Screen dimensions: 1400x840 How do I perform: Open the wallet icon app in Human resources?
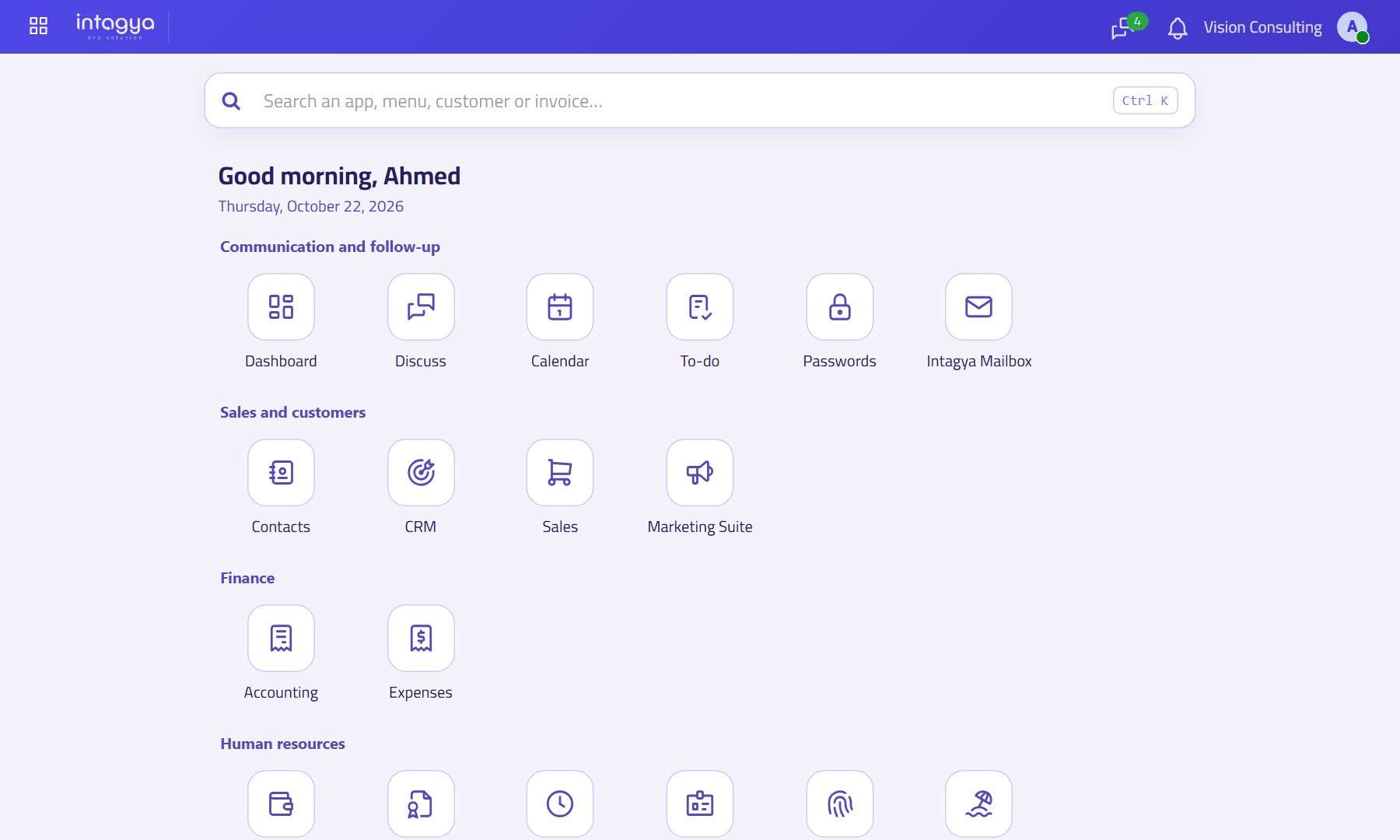281,803
